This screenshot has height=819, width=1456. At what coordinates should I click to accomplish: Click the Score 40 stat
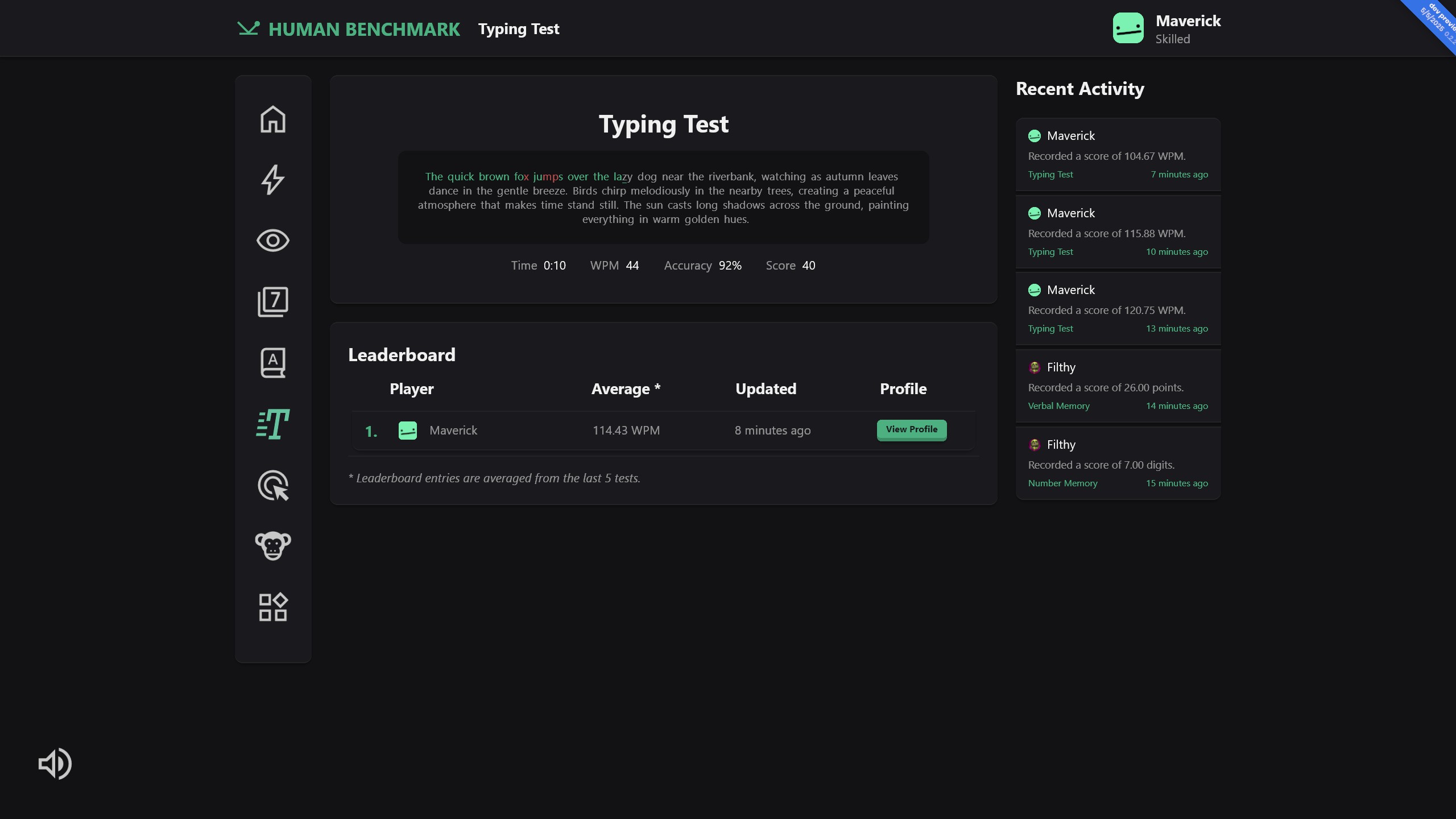click(x=790, y=266)
